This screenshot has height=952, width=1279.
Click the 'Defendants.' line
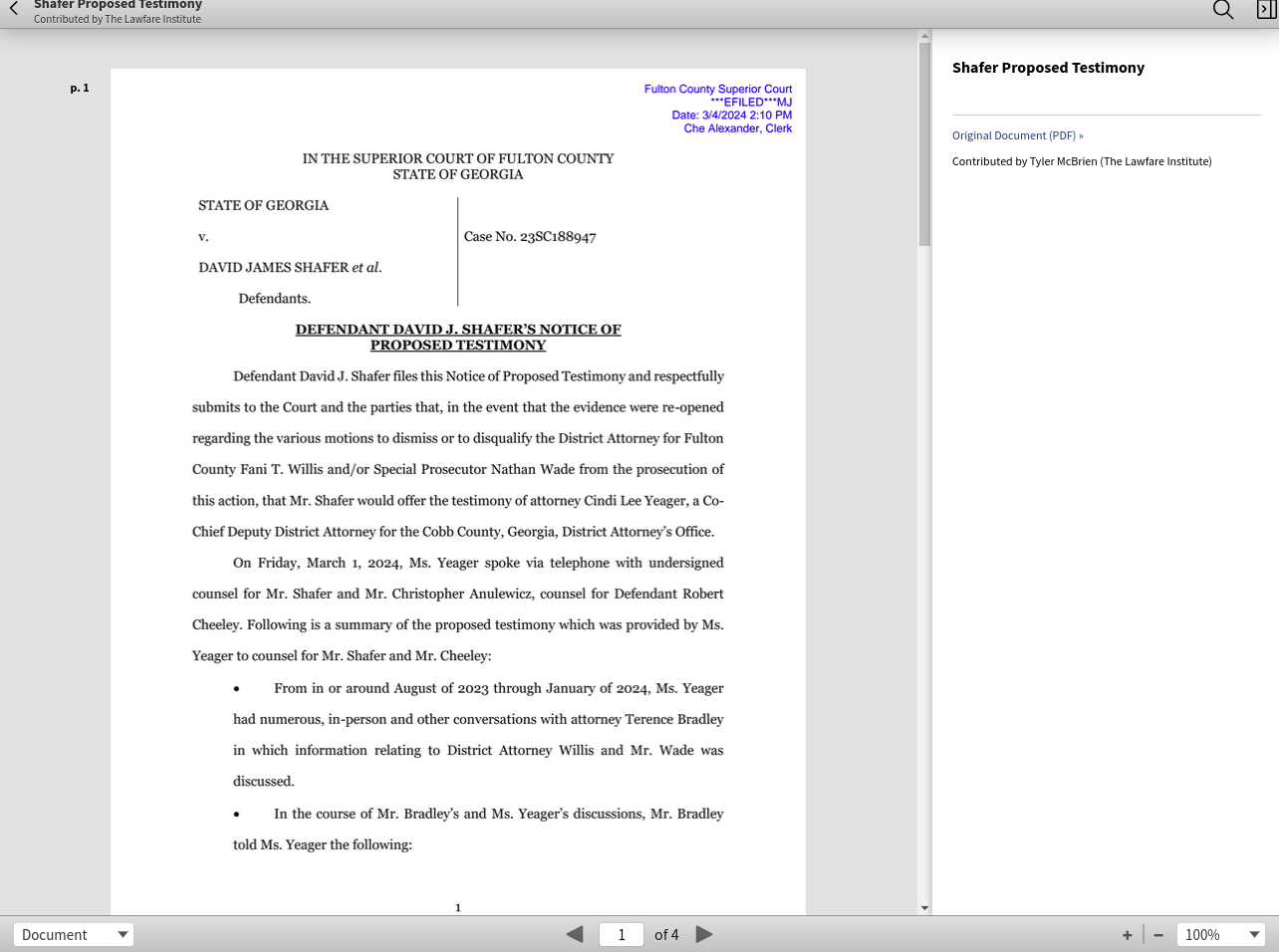(x=274, y=299)
